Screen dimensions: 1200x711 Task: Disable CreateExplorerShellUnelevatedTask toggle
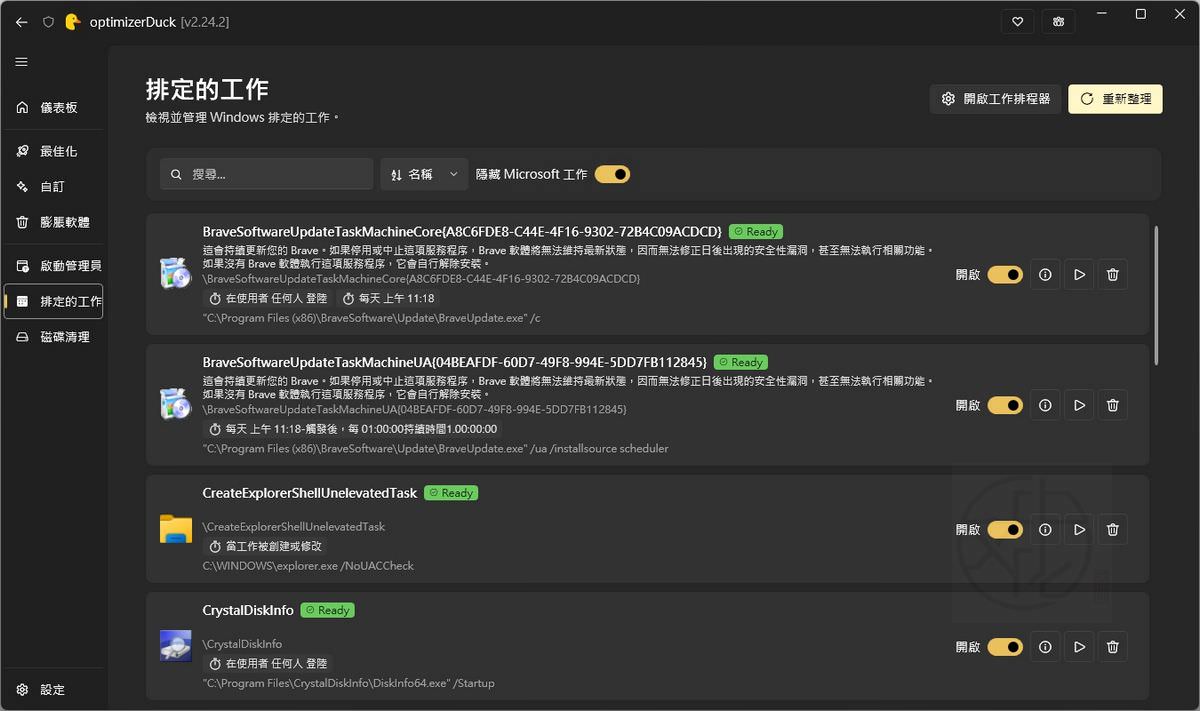click(1005, 529)
